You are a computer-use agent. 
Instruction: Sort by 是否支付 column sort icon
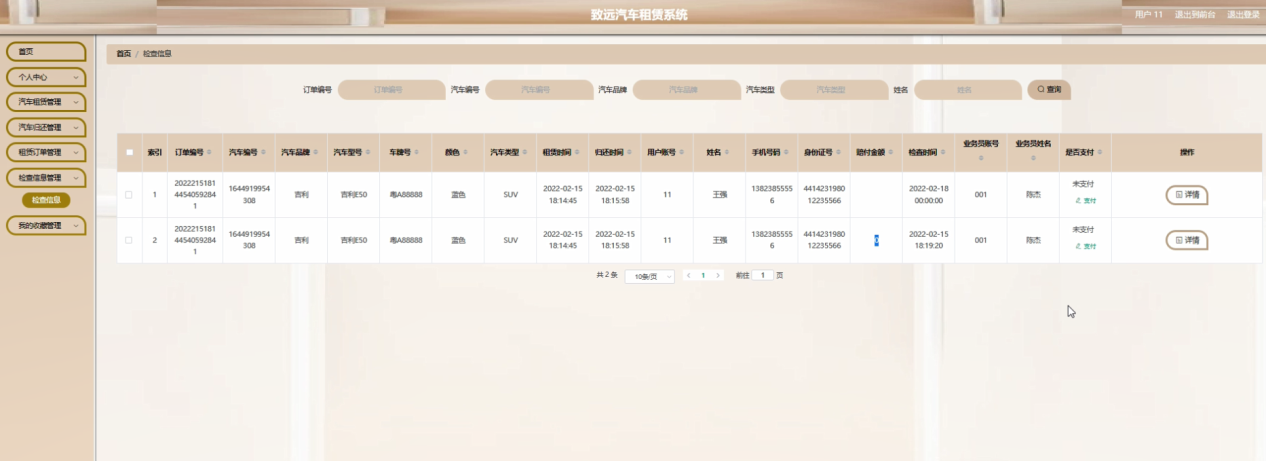[x=1101, y=153]
